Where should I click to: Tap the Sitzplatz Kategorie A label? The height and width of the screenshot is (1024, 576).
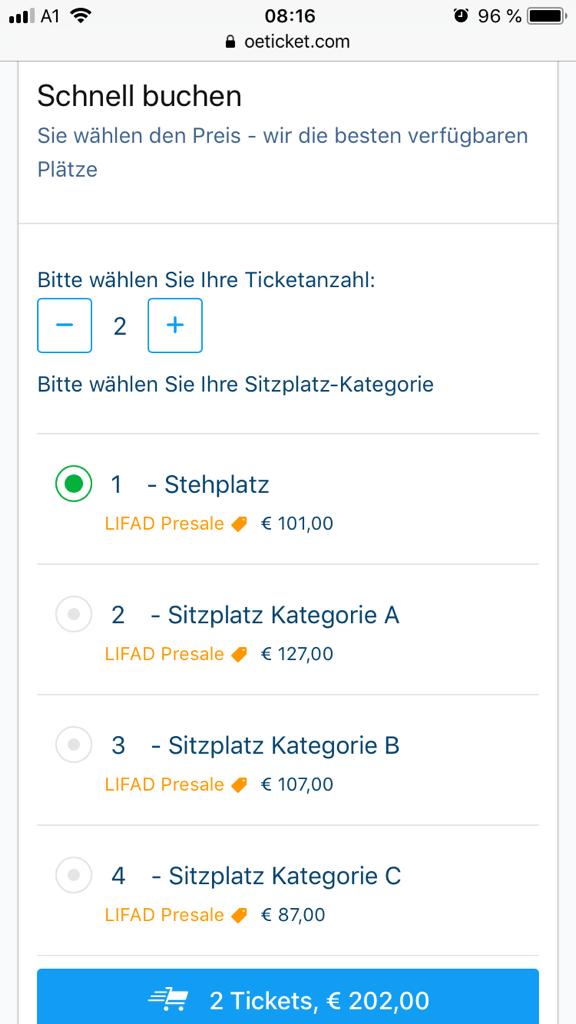283,615
